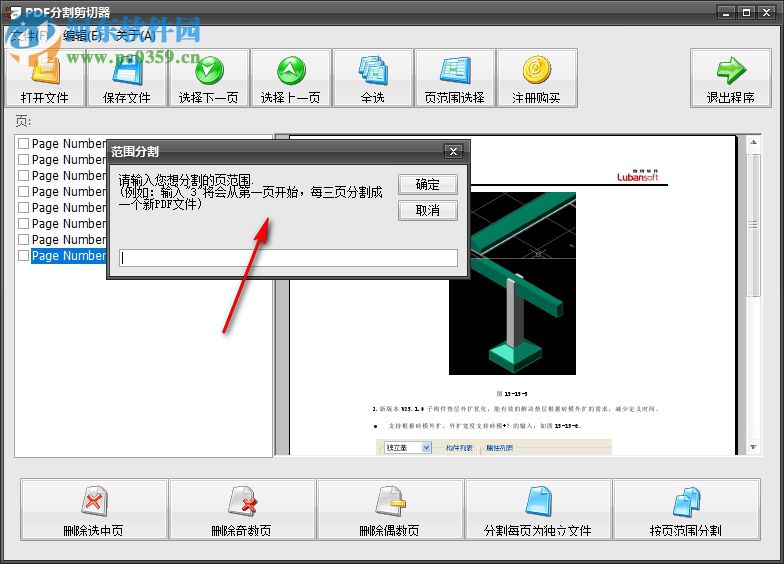Maximize the PDF分割剪切器 window
The image size is (784, 564).
click(746, 12)
